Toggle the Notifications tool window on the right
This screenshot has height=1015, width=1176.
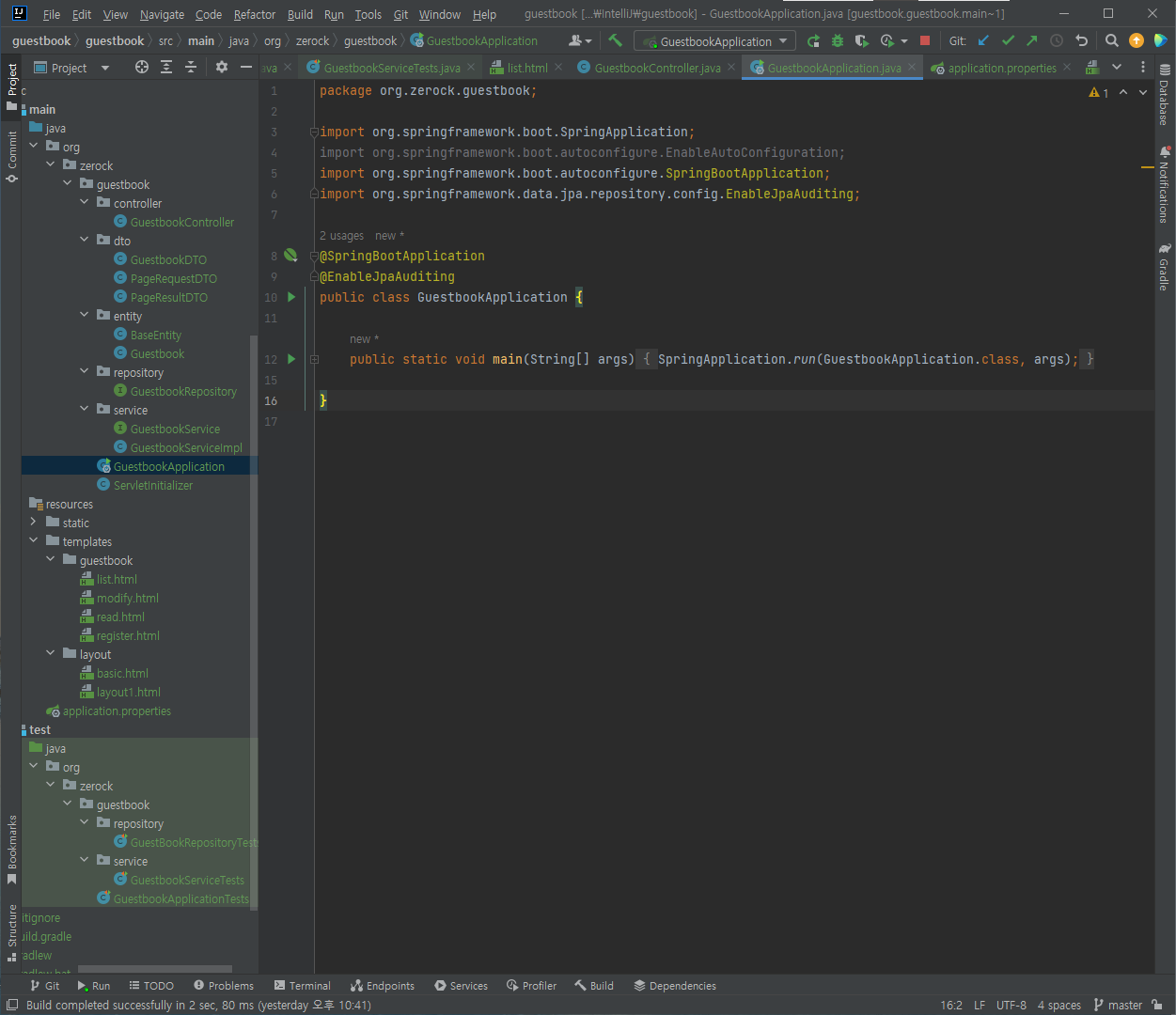pyautogui.click(x=1165, y=184)
